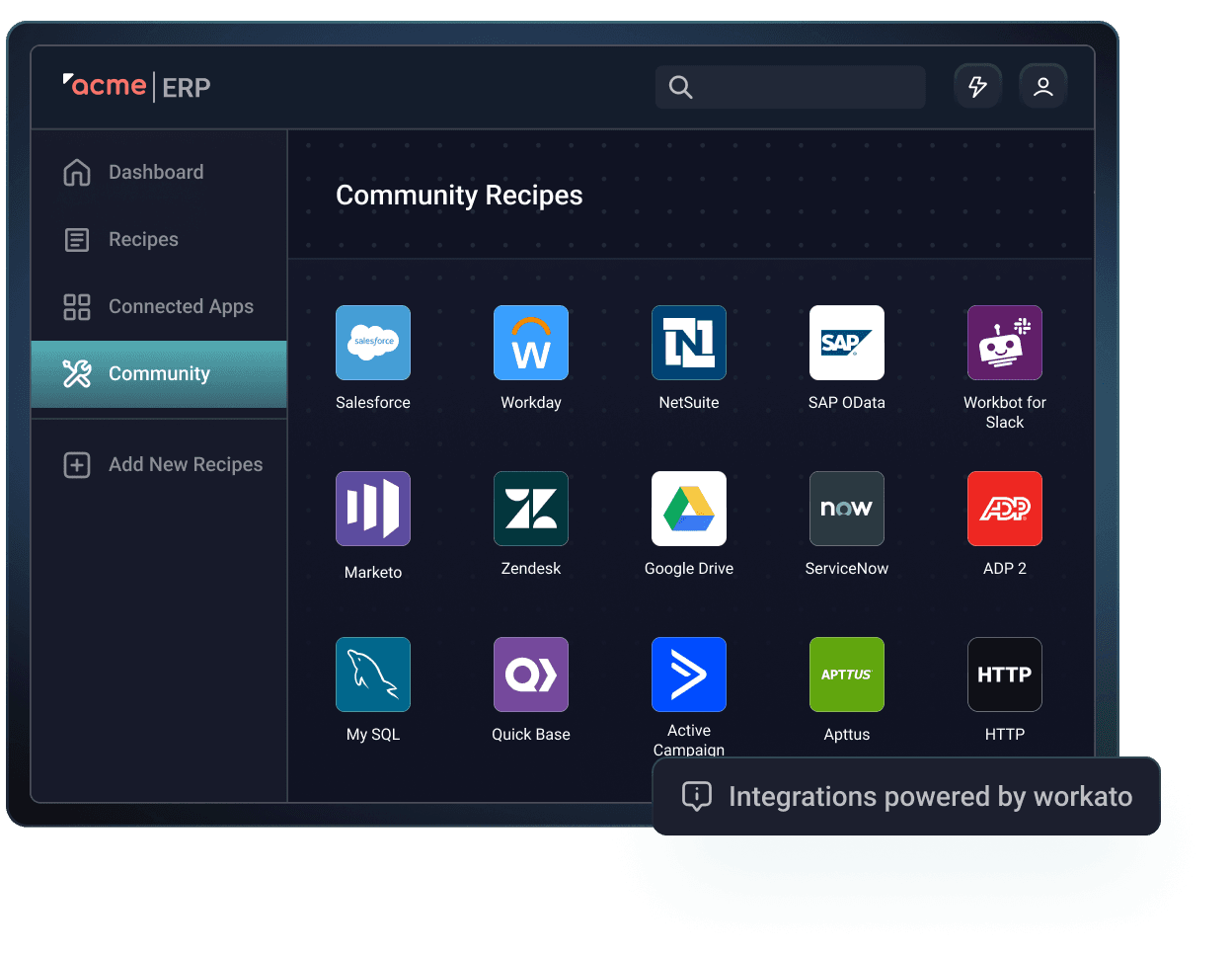The height and width of the screenshot is (954, 1232).
Task: Click the Workday label text
Action: (x=531, y=402)
